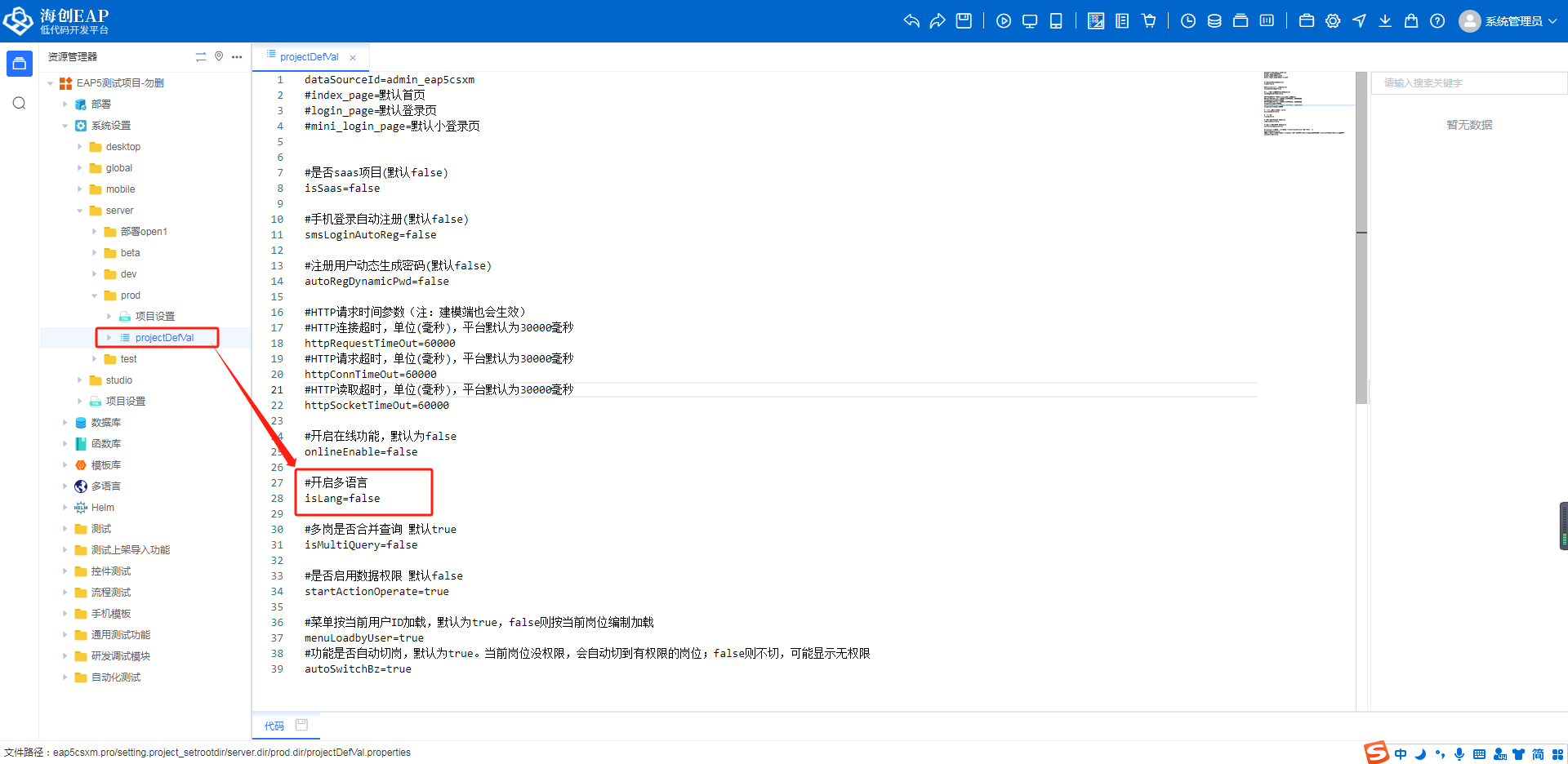Click the search keyword input field
The width and height of the screenshot is (1568, 764).
(x=1468, y=83)
